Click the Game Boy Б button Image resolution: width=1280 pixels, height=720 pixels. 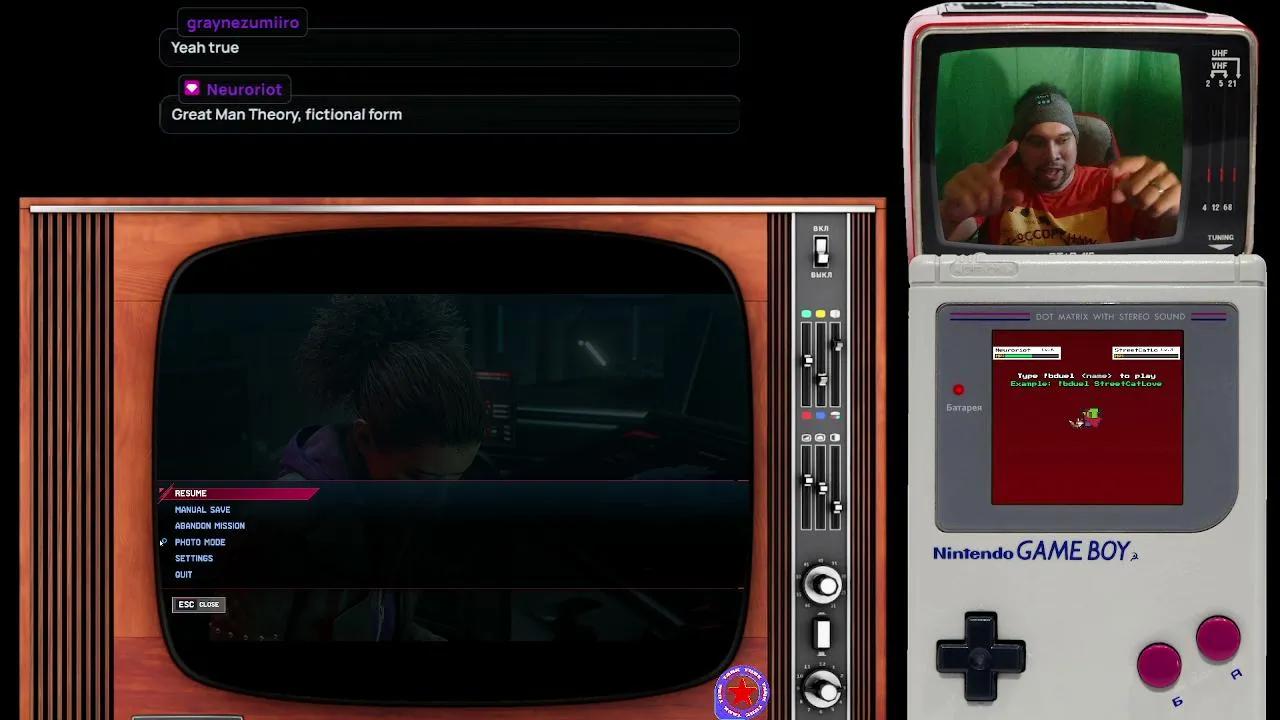(1159, 666)
